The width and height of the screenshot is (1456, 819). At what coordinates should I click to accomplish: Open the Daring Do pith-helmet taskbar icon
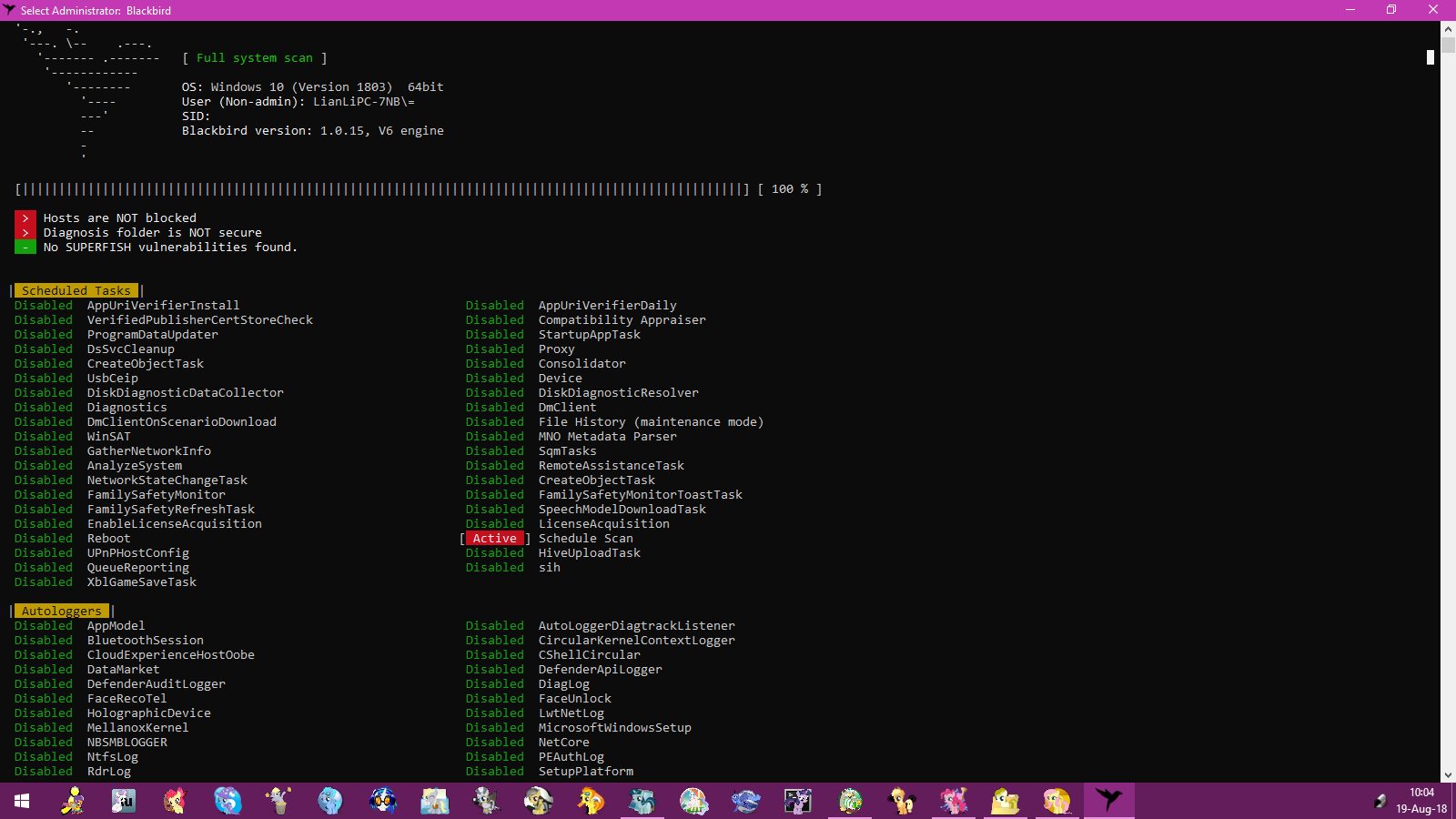point(538,801)
